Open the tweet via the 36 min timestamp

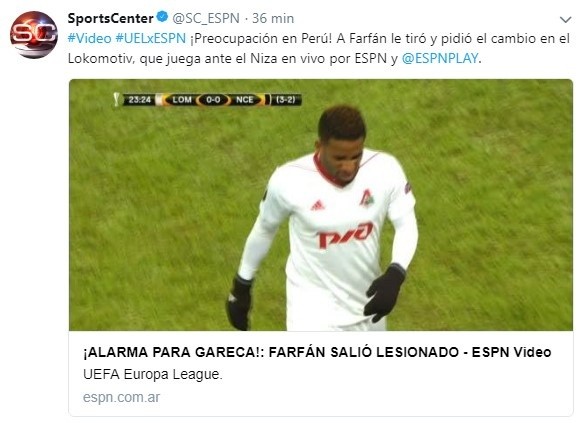(273, 18)
